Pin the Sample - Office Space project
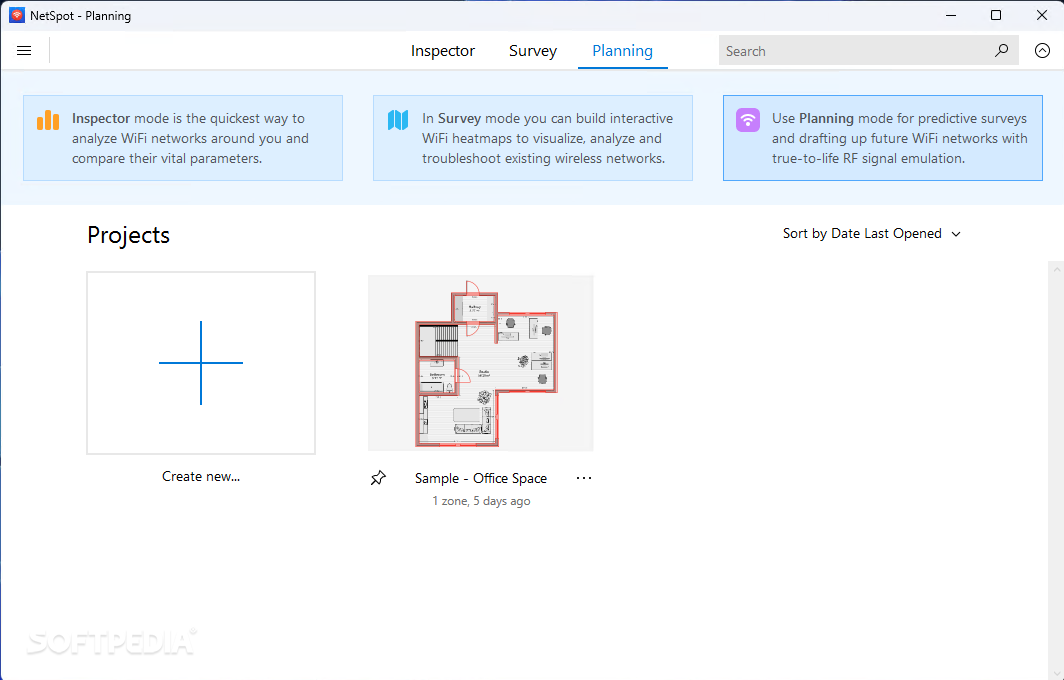Viewport: 1064px width, 680px height. tap(378, 478)
